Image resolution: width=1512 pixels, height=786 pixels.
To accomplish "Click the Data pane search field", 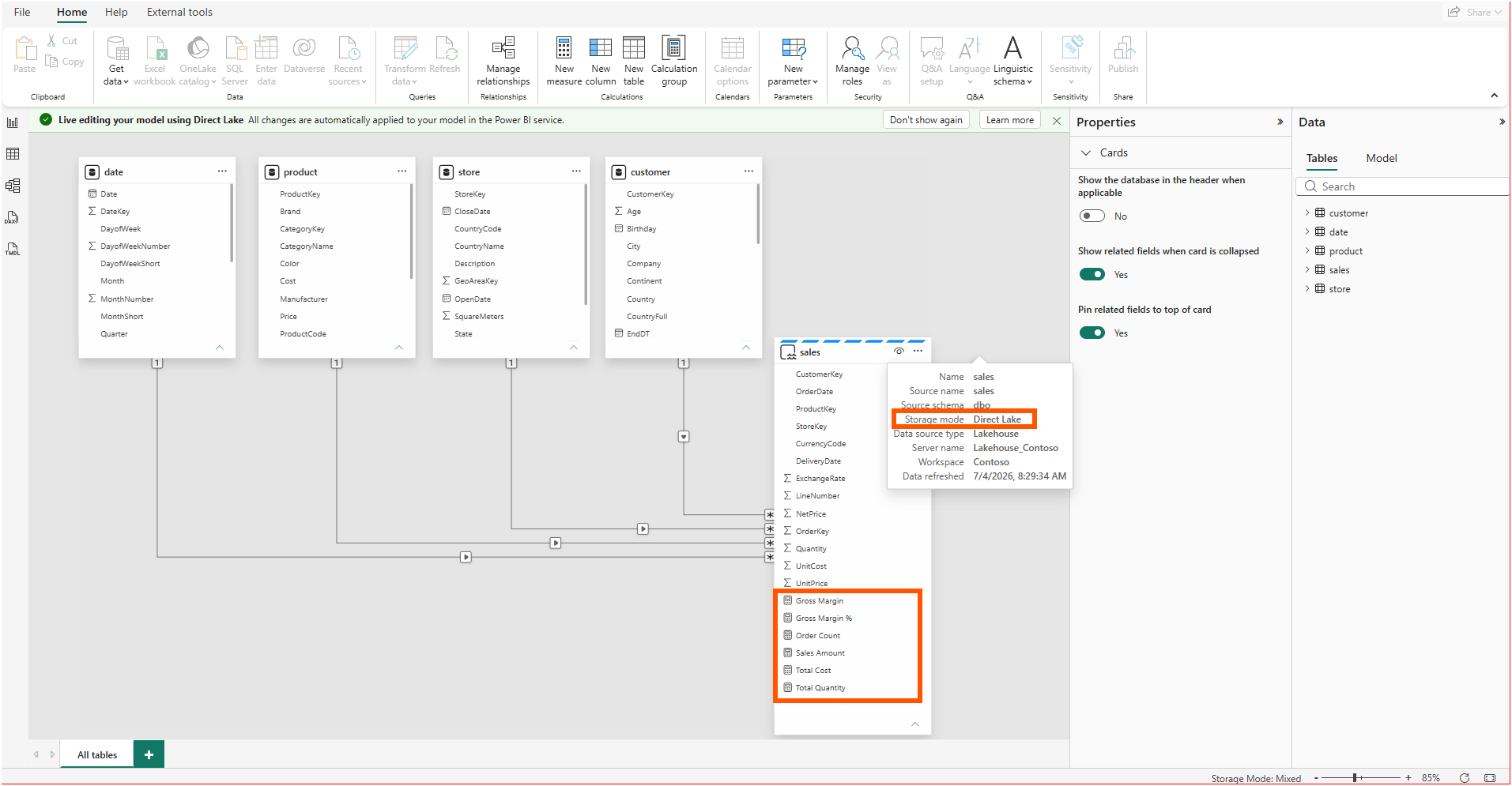I will (x=1403, y=186).
